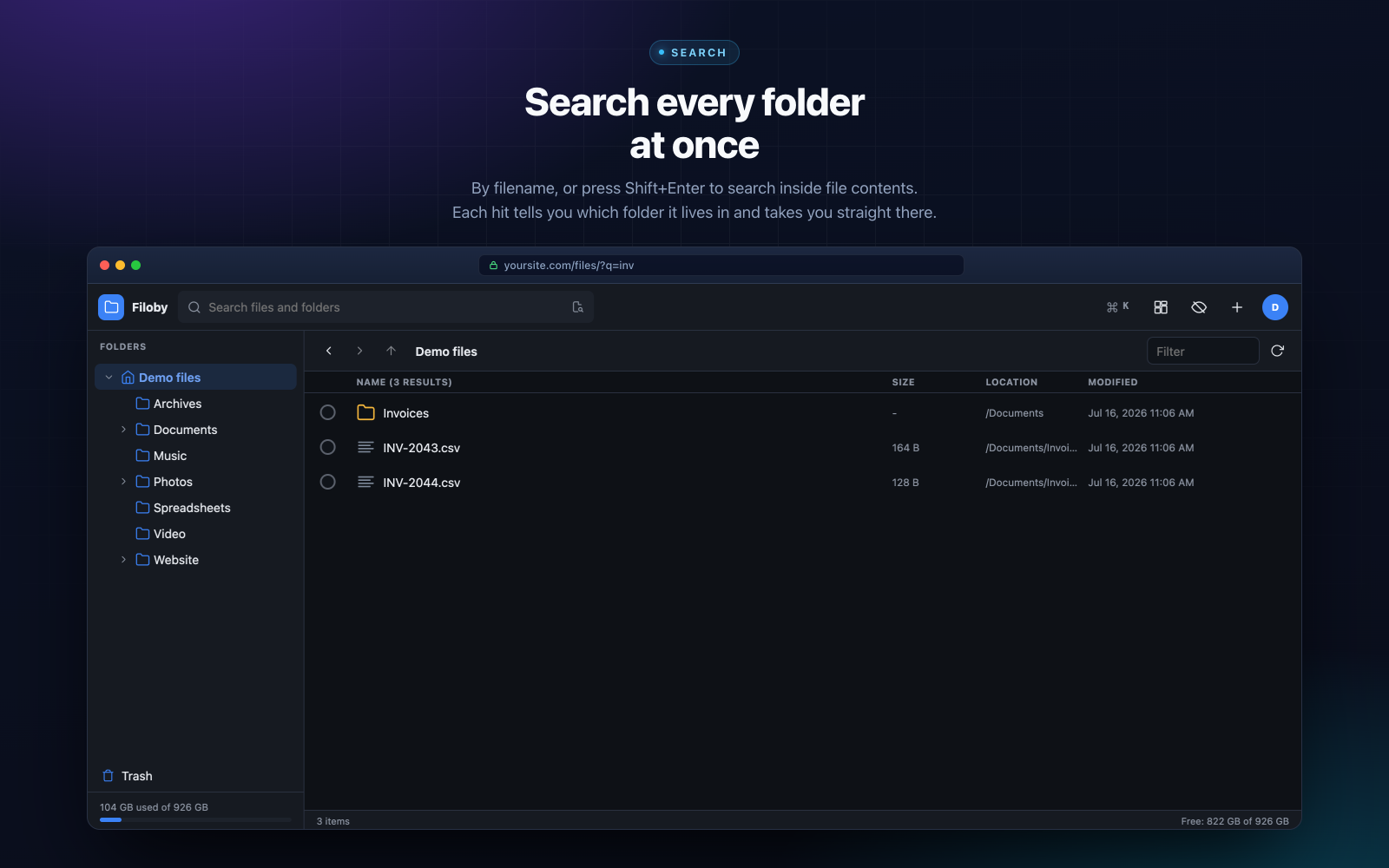Select Website folder label in sidebar

[x=176, y=560]
